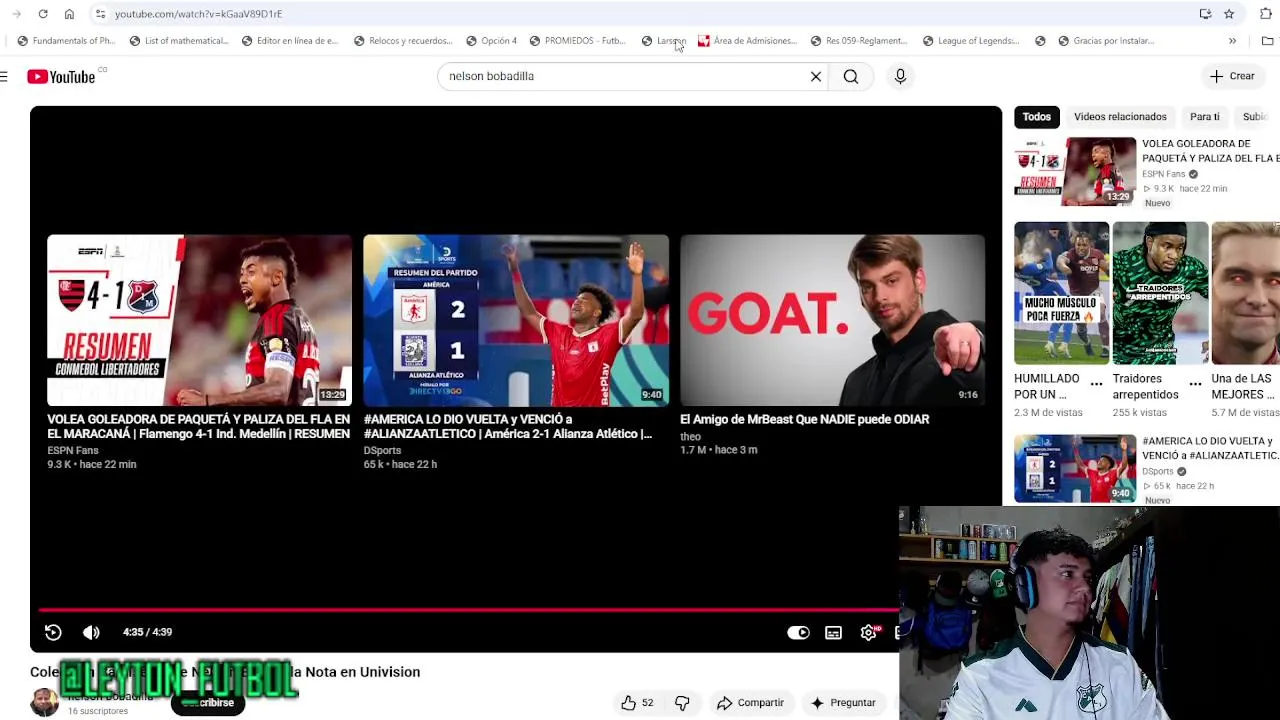This screenshot has height=720, width=1280.
Task: Share the video using Compartir
Action: click(751, 703)
